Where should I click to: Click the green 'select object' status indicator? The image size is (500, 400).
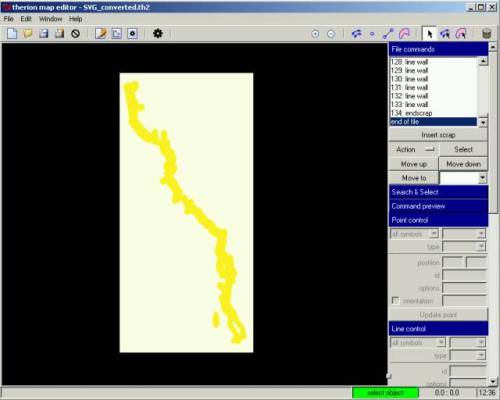click(386, 393)
